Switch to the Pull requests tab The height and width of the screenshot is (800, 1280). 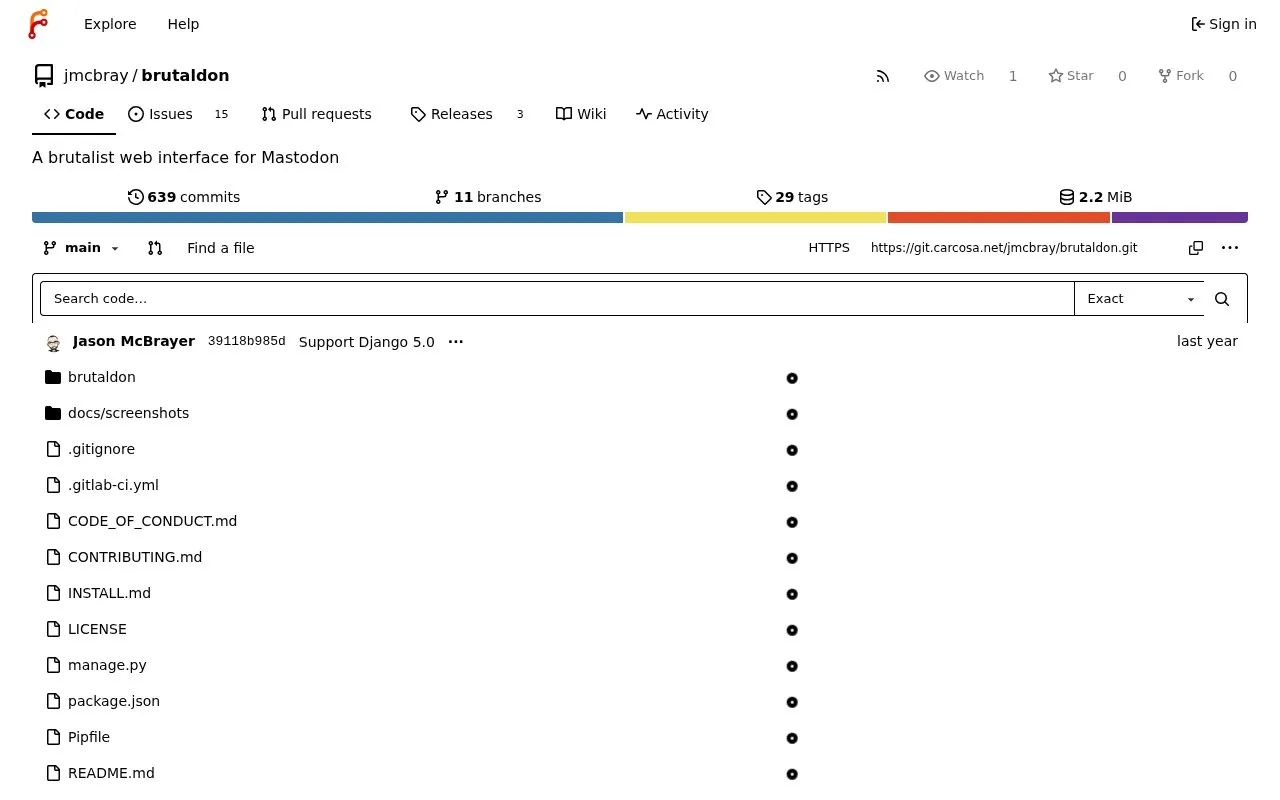pos(316,114)
